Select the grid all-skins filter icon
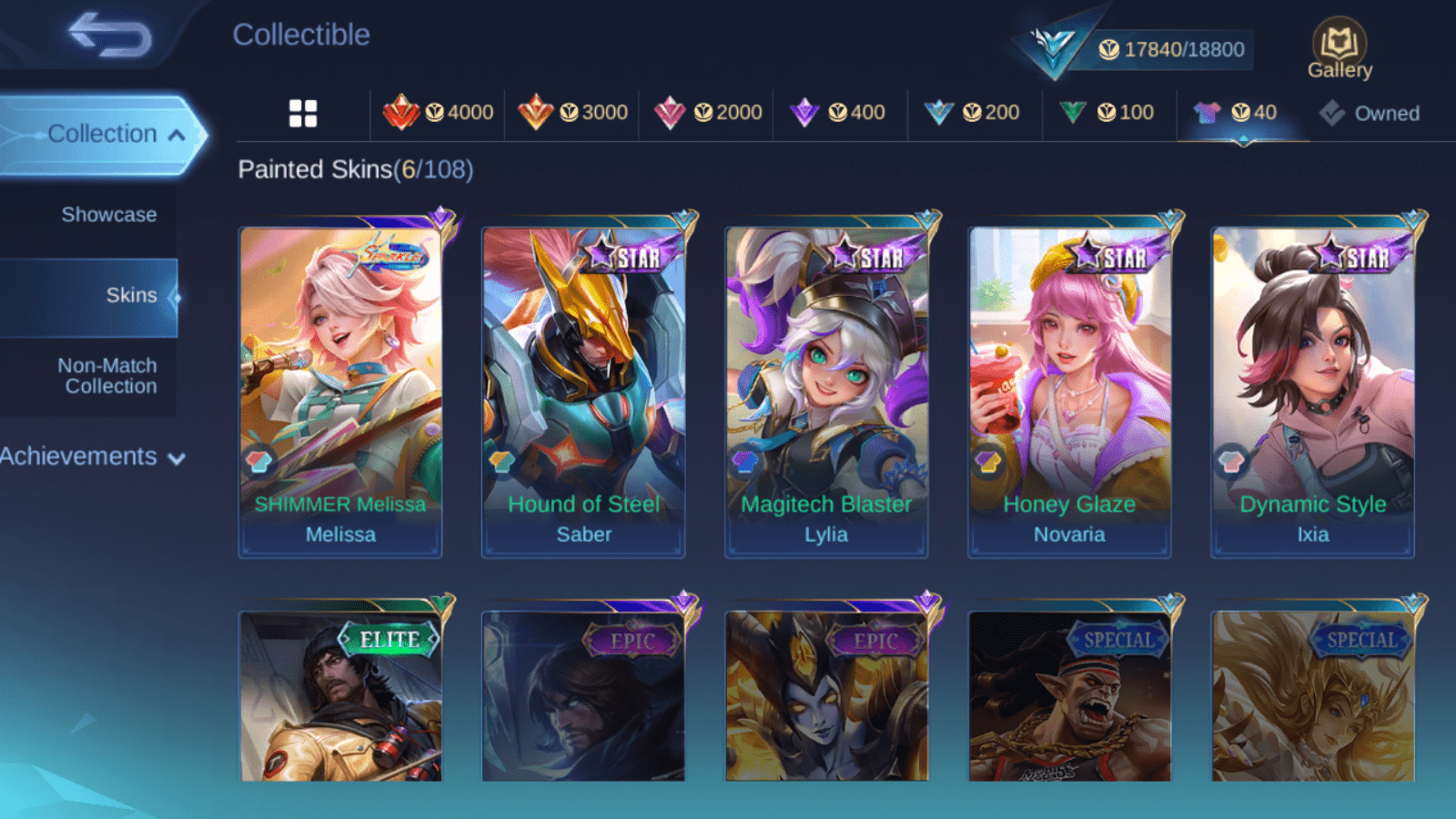The image size is (1456, 819). [x=303, y=114]
